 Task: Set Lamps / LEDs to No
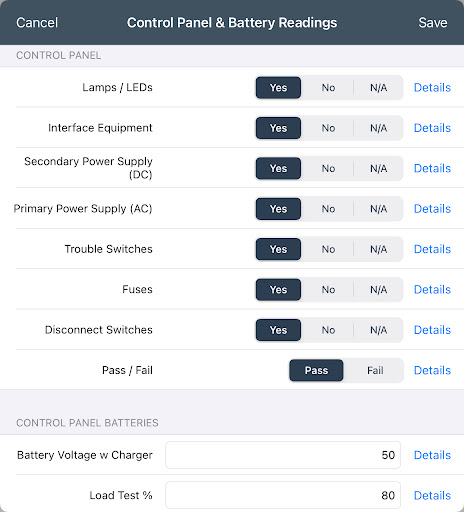click(x=328, y=88)
